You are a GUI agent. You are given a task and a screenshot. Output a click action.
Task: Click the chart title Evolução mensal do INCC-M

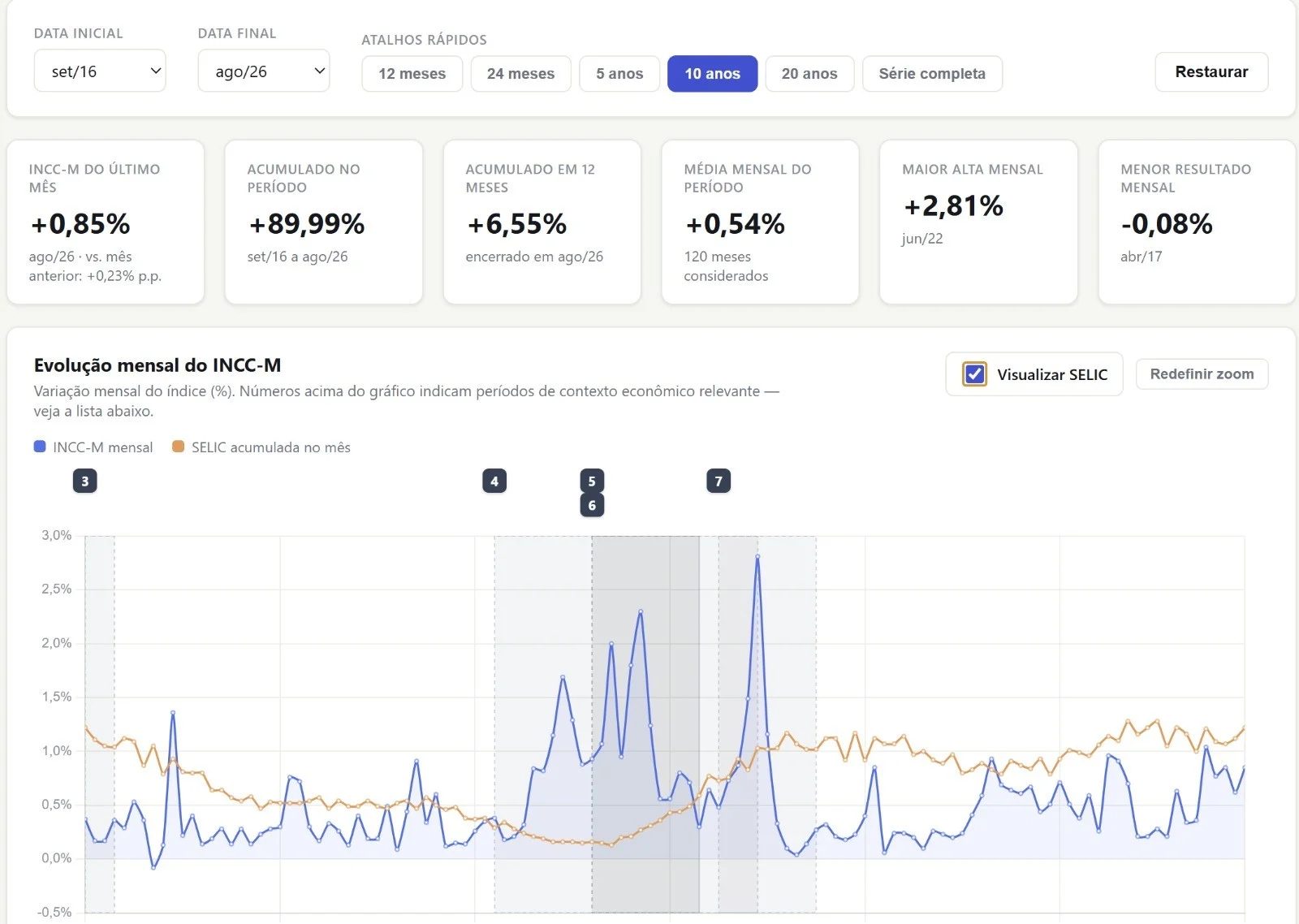coord(158,365)
